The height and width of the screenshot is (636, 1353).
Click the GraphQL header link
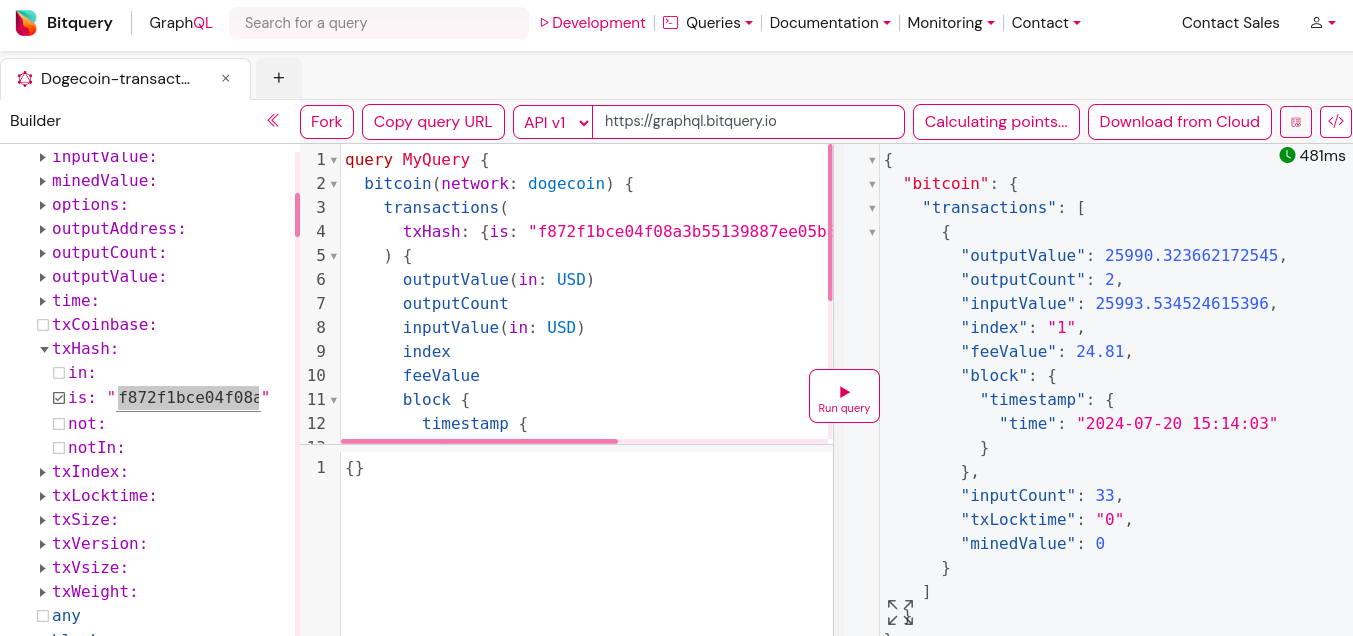click(181, 23)
